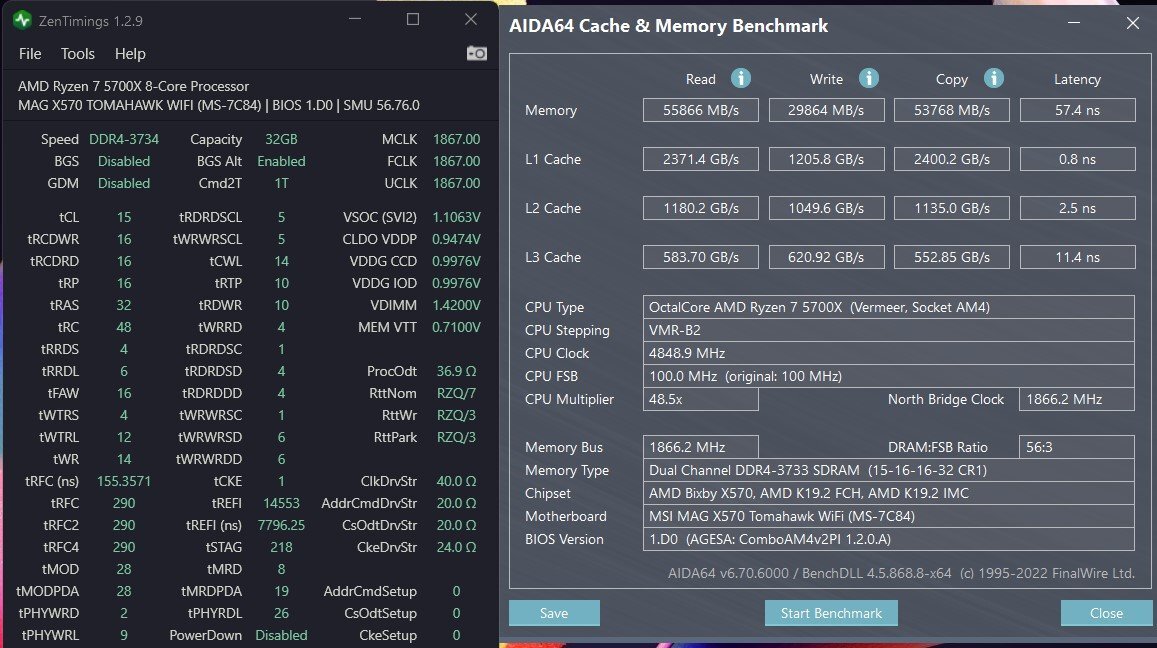Minimize the ZenTimings window
1157x648 pixels.
[x=355, y=20]
